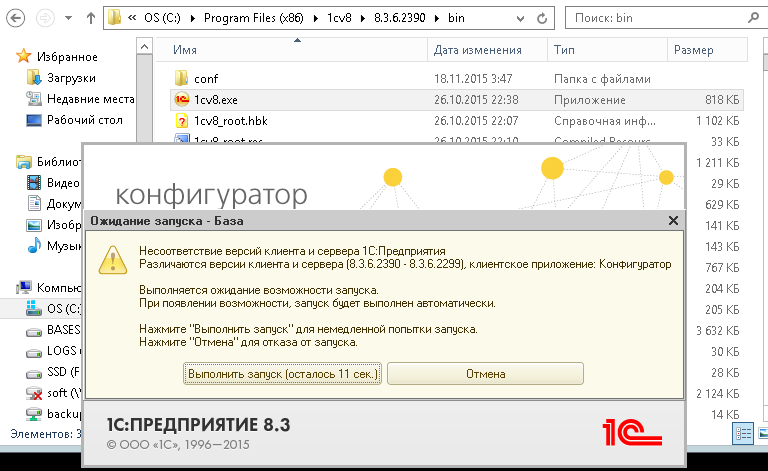
Task: Refresh the current folder view
Action: click(542, 19)
